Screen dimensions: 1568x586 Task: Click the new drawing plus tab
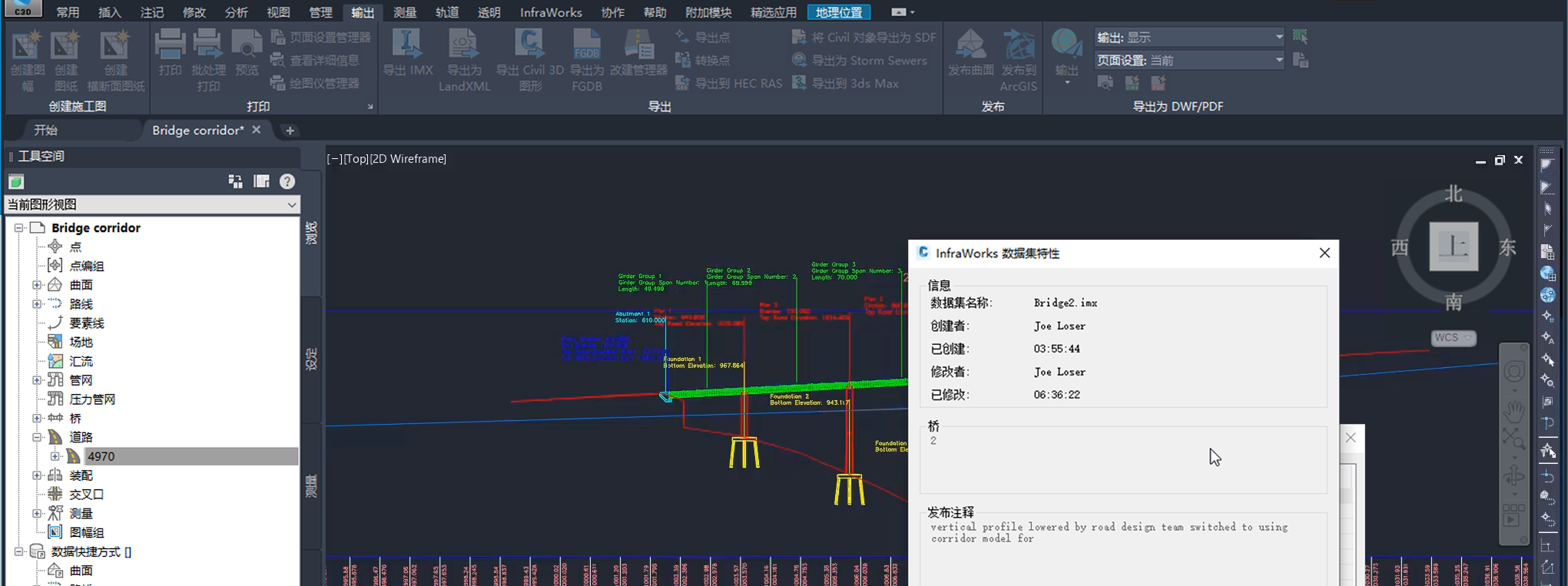coord(290,131)
